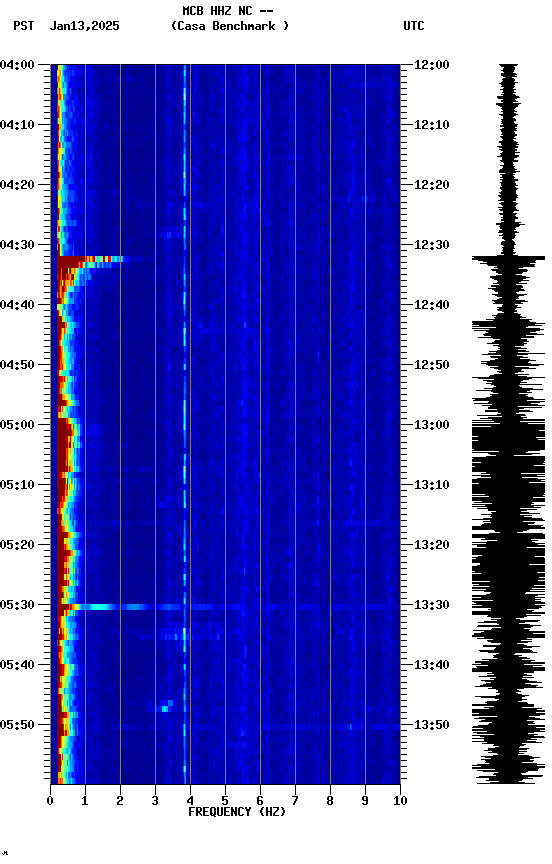Click the 13:00 UTC time label
The height and width of the screenshot is (864, 552).
[432, 425]
